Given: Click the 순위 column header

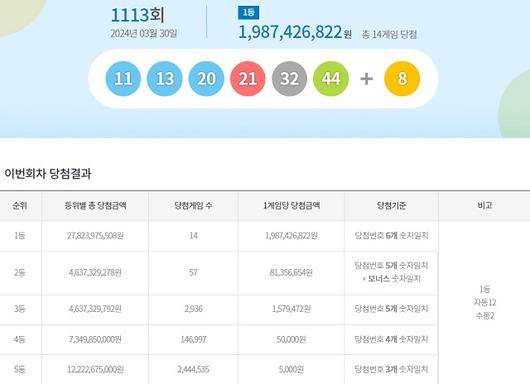Looking at the screenshot, I should [20, 206].
